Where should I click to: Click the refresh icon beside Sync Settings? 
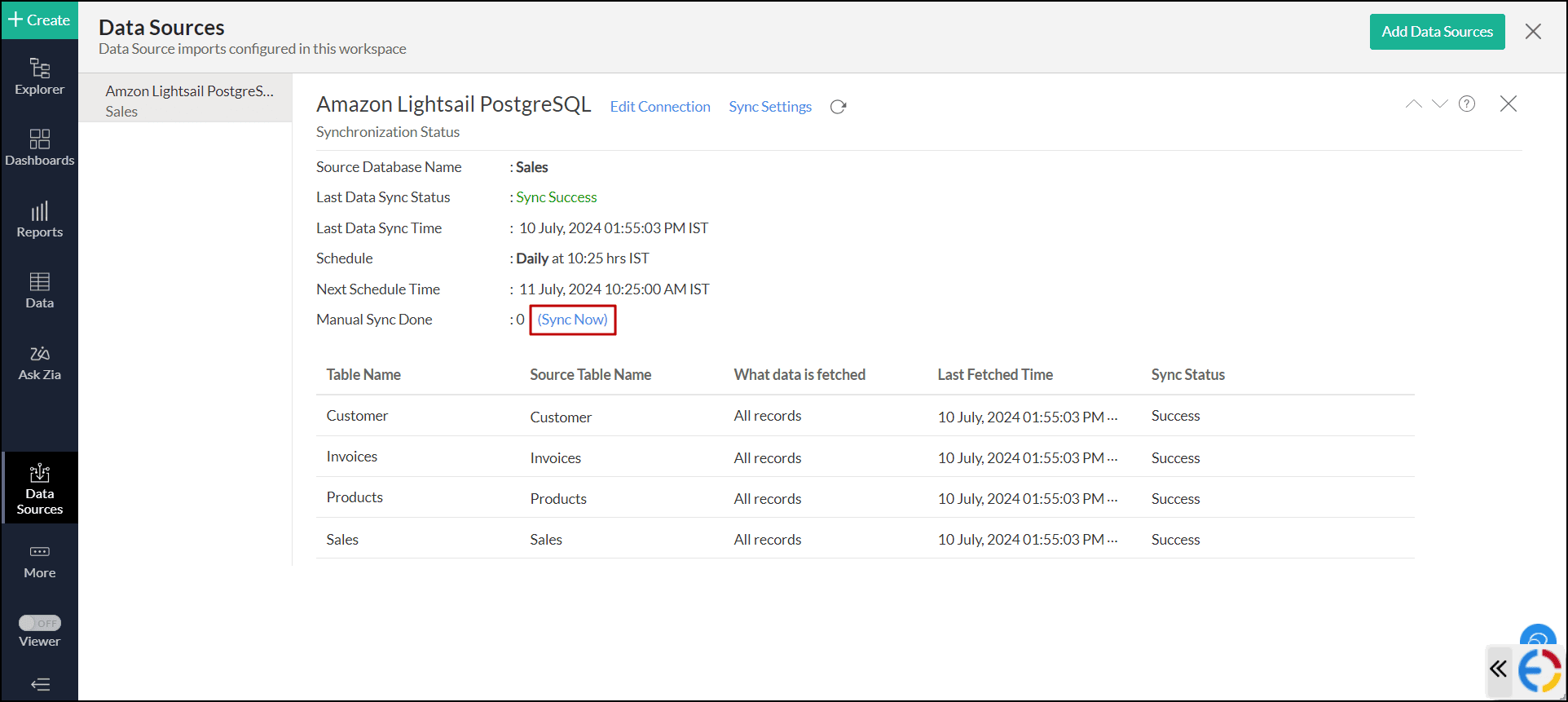(x=838, y=107)
